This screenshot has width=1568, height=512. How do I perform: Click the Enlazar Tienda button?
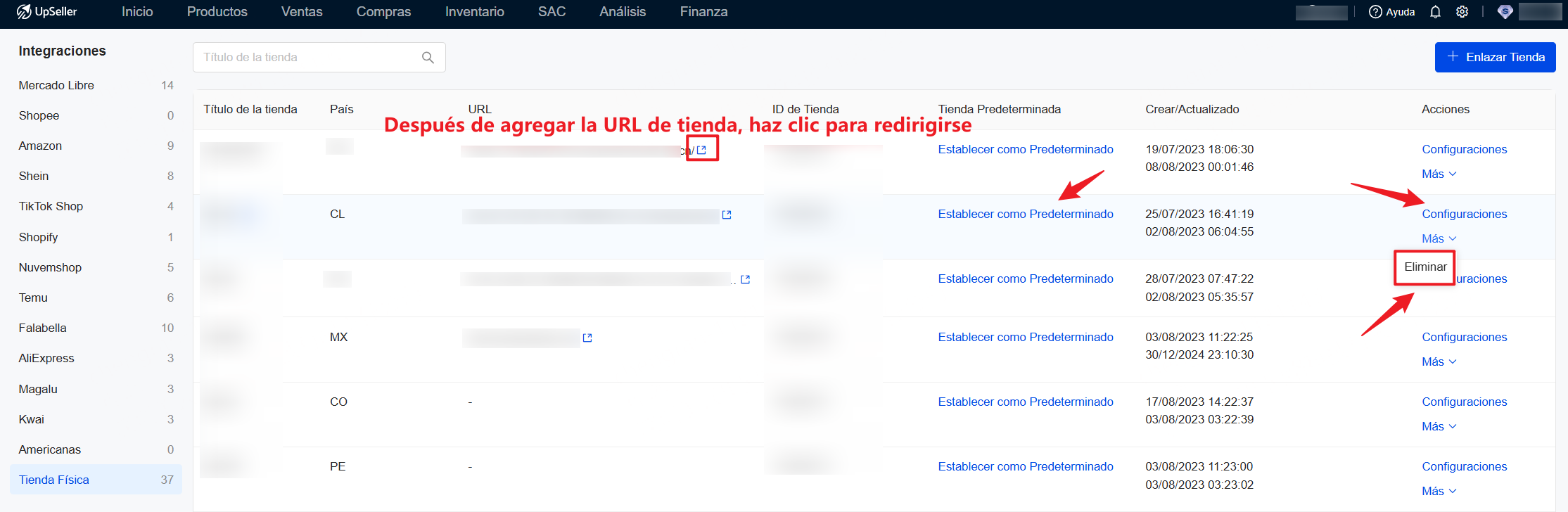1495,58
